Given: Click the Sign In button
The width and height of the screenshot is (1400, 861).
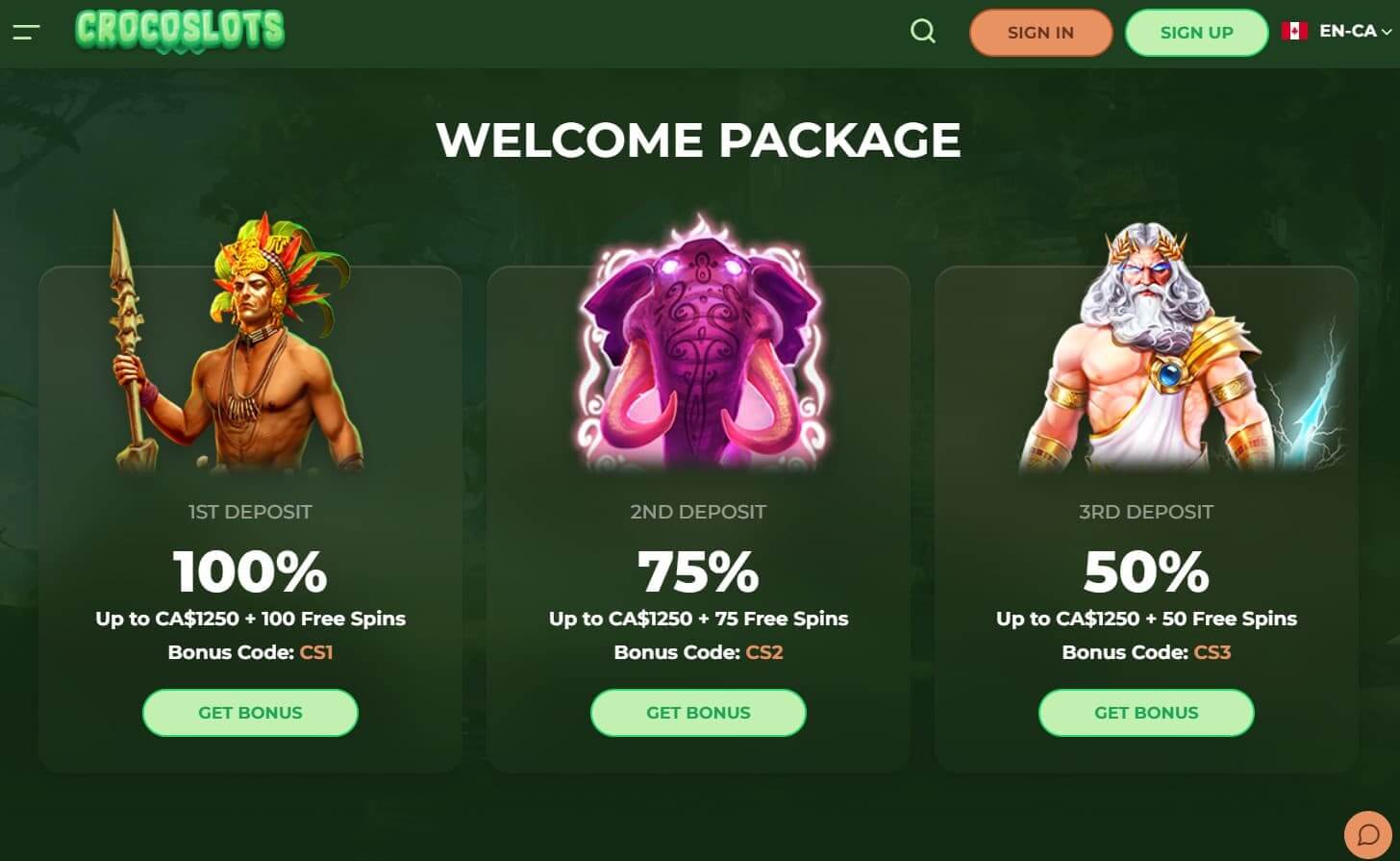Looking at the screenshot, I should click(x=1040, y=33).
